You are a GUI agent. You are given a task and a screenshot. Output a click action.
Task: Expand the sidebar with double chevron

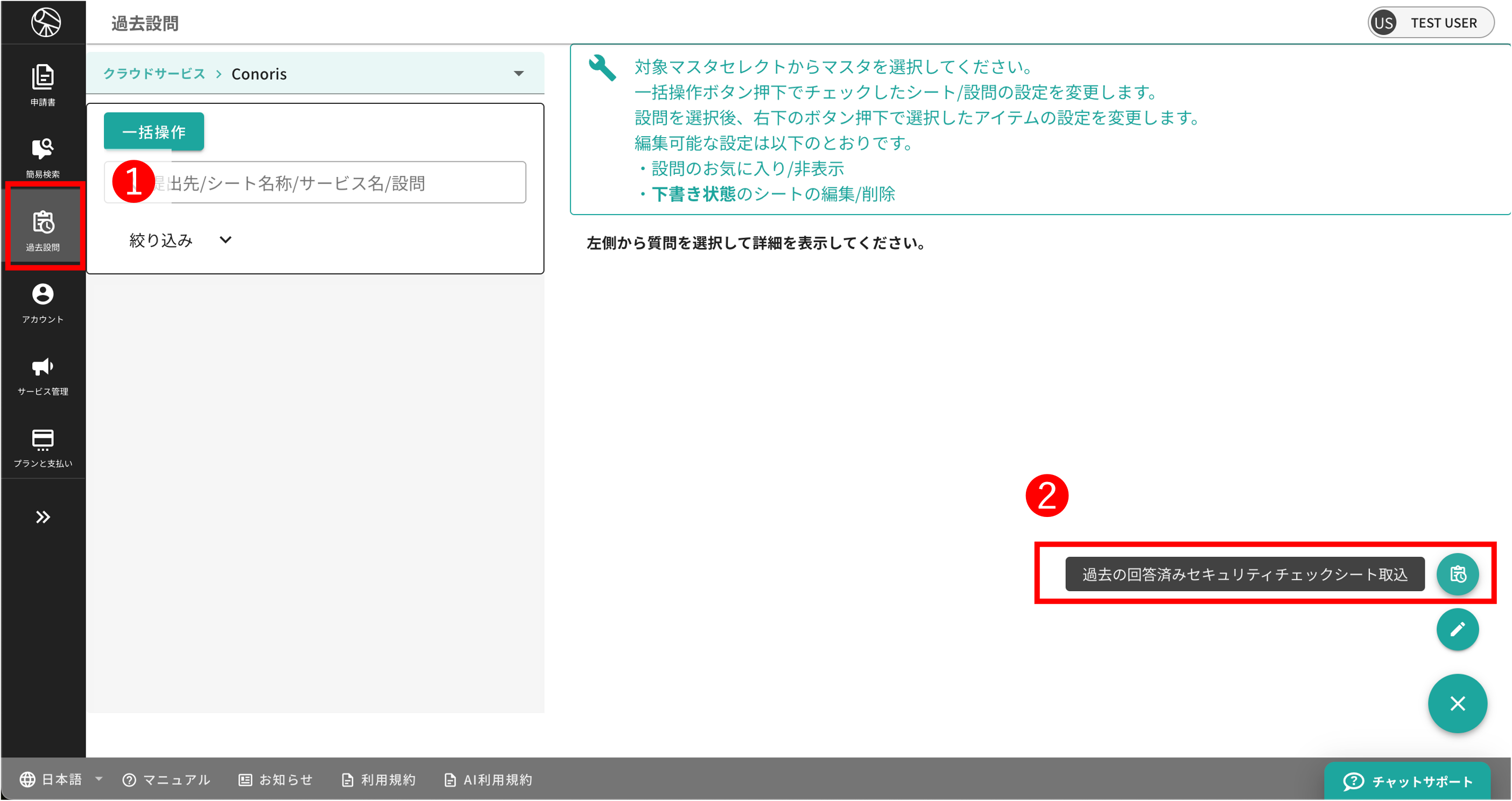(43, 517)
